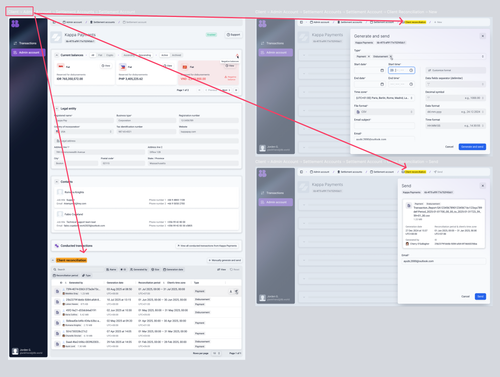Screen dimensions: 500x377
Task: Open the Date format dropdown
Action: 456,112
